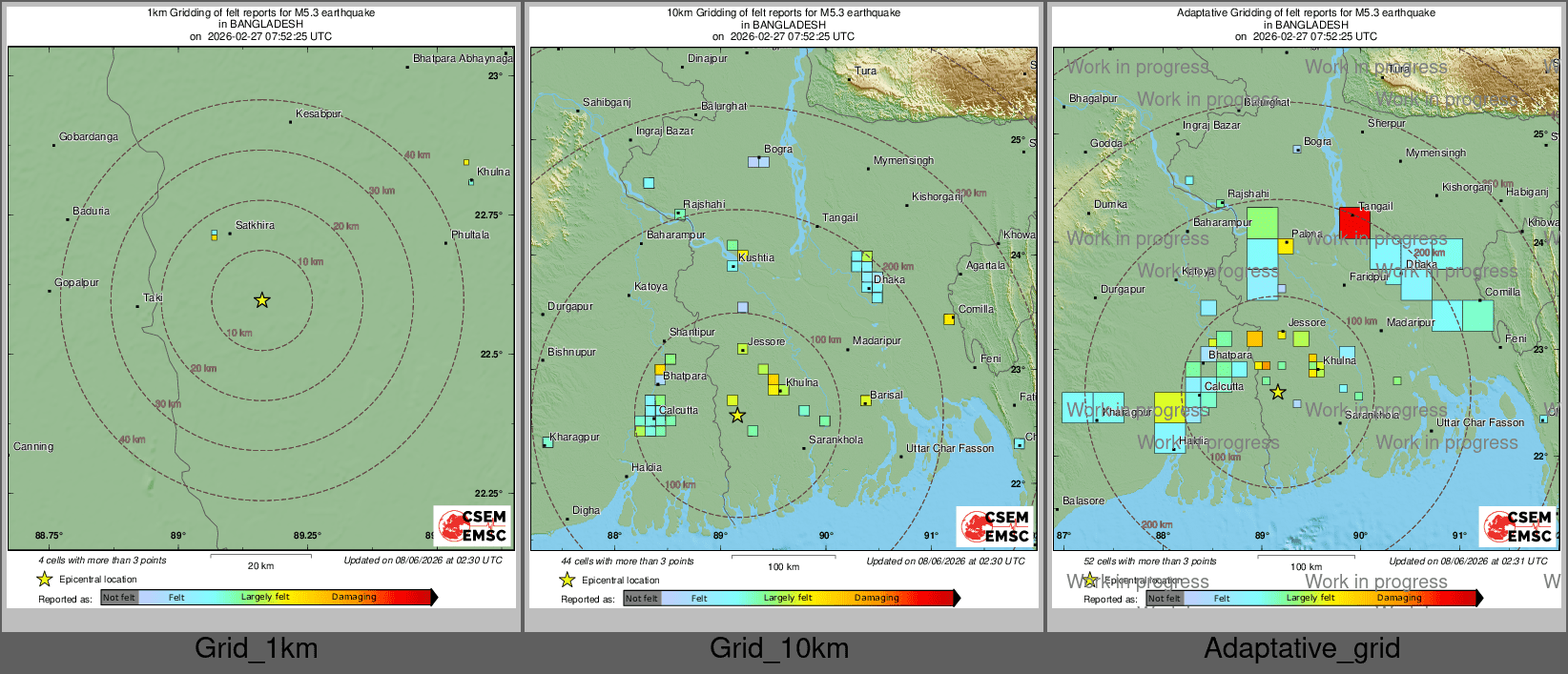Screen dimensions: 1568x674
Task: Click the Bhagalpur label on the adaptive map
Action: [1093, 98]
